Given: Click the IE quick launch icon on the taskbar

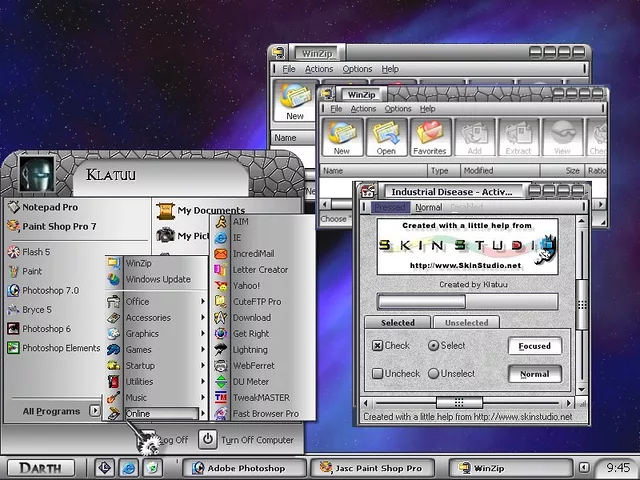Looking at the screenshot, I should pos(128,467).
